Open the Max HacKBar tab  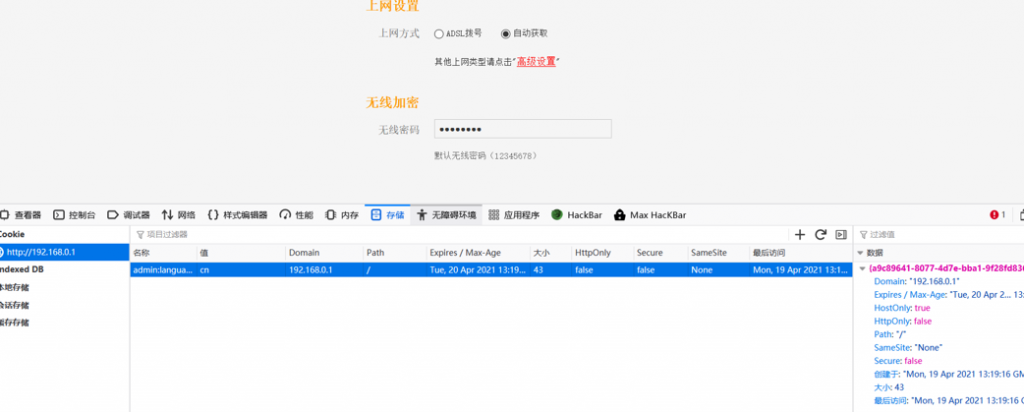coord(650,215)
